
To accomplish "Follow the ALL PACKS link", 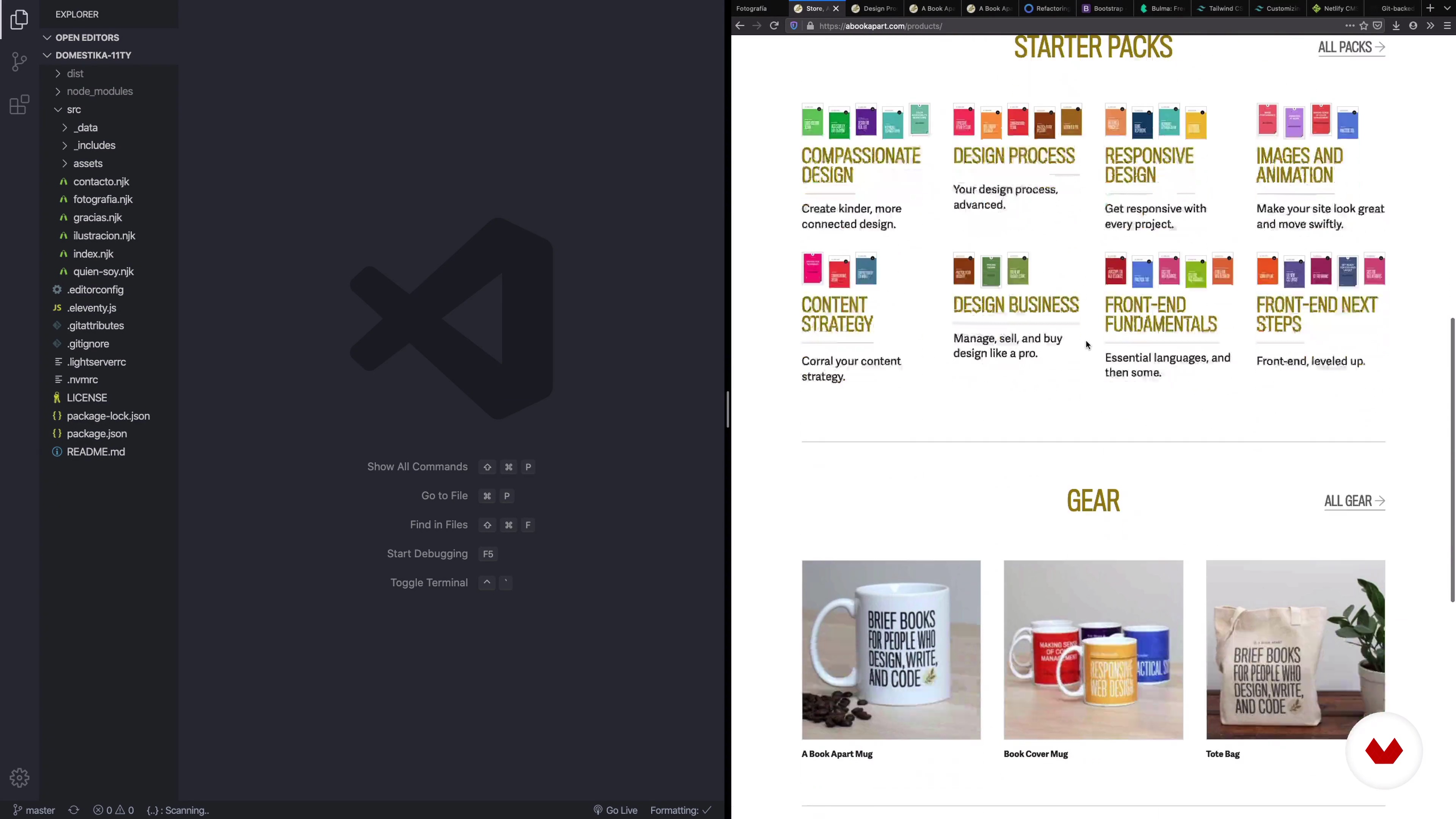I will click(1351, 47).
